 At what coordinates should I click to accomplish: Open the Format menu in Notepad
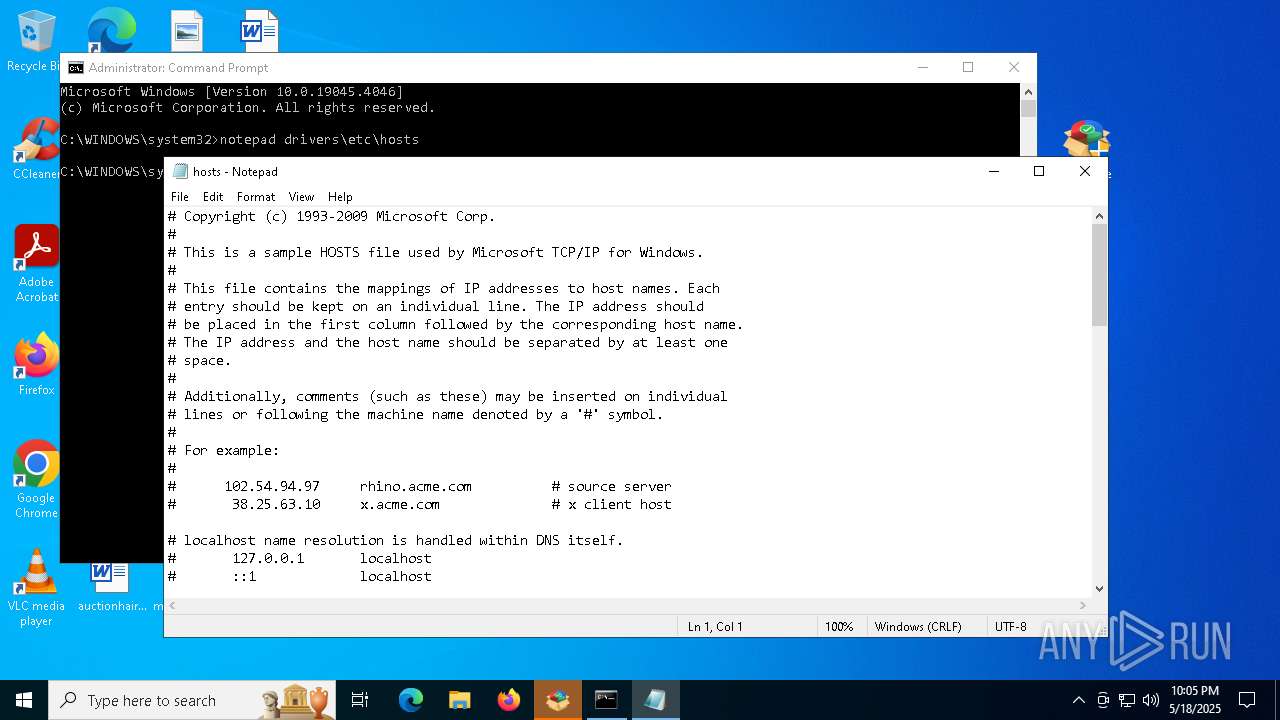coord(256,197)
